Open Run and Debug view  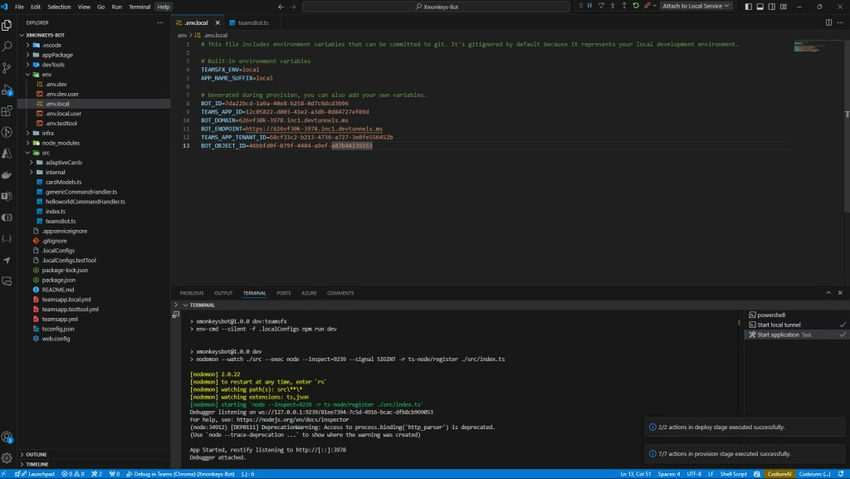click(7, 89)
